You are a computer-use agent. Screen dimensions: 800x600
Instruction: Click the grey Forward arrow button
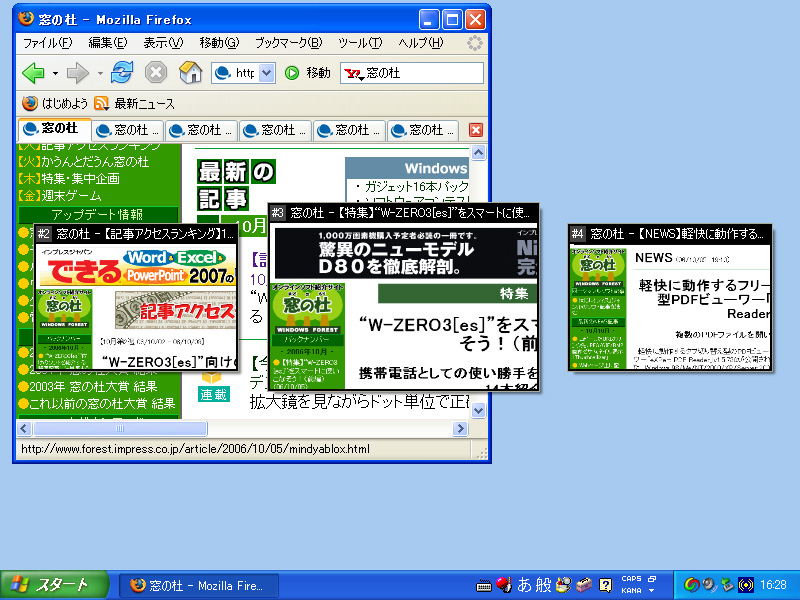click(x=78, y=73)
